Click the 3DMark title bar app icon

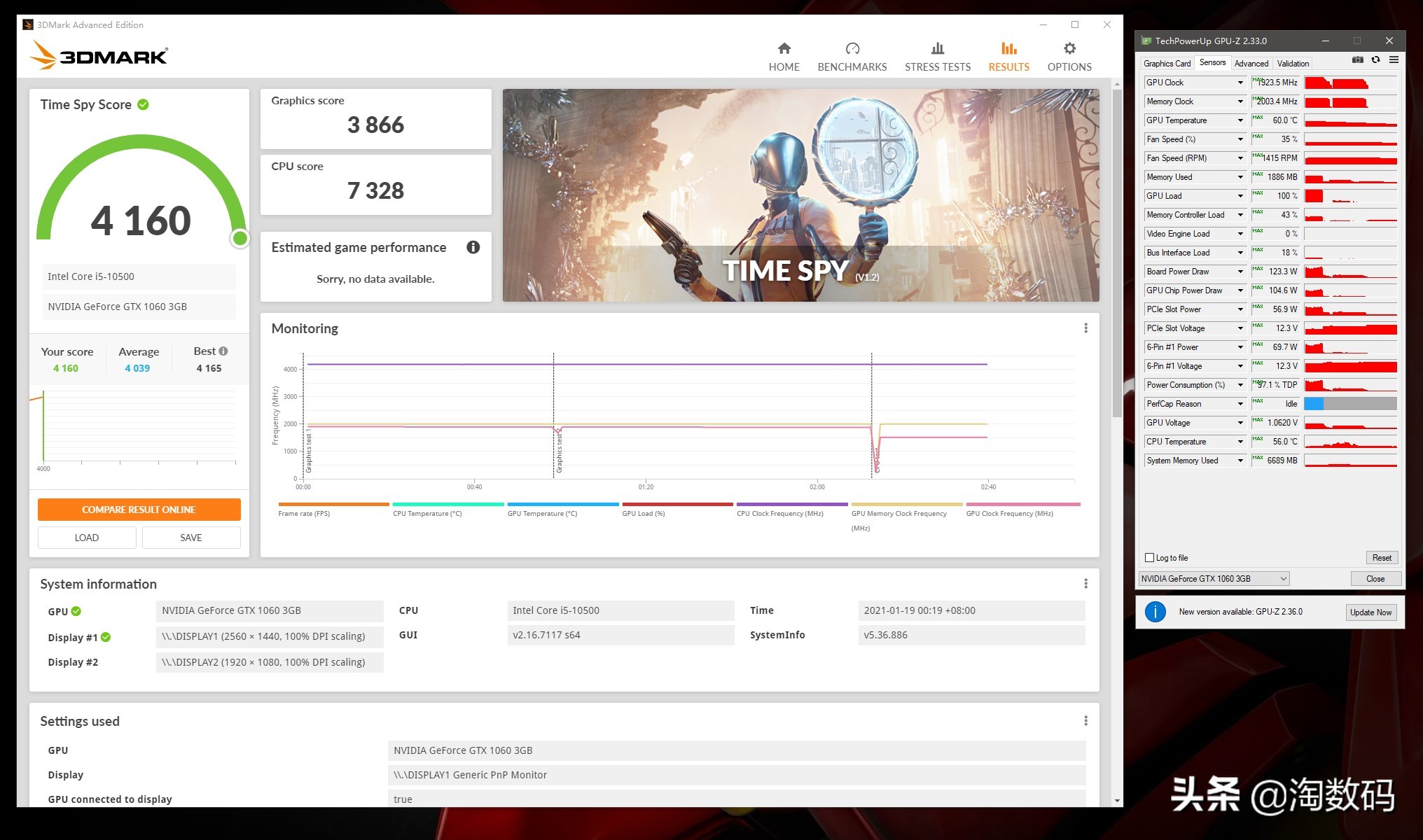[x=28, y=24]
